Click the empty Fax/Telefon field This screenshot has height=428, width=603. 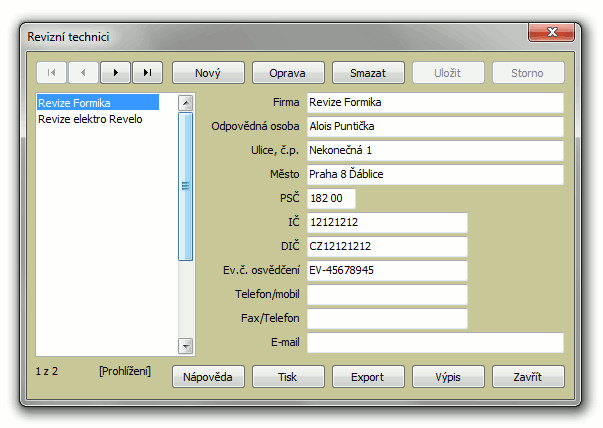coord(387,318)
